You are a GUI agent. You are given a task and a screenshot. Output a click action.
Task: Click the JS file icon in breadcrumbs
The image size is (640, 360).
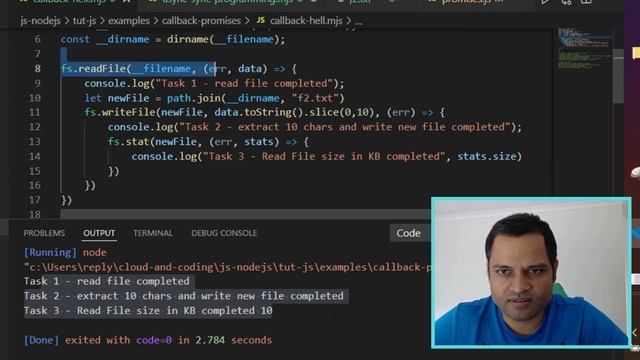coord(260,20)
